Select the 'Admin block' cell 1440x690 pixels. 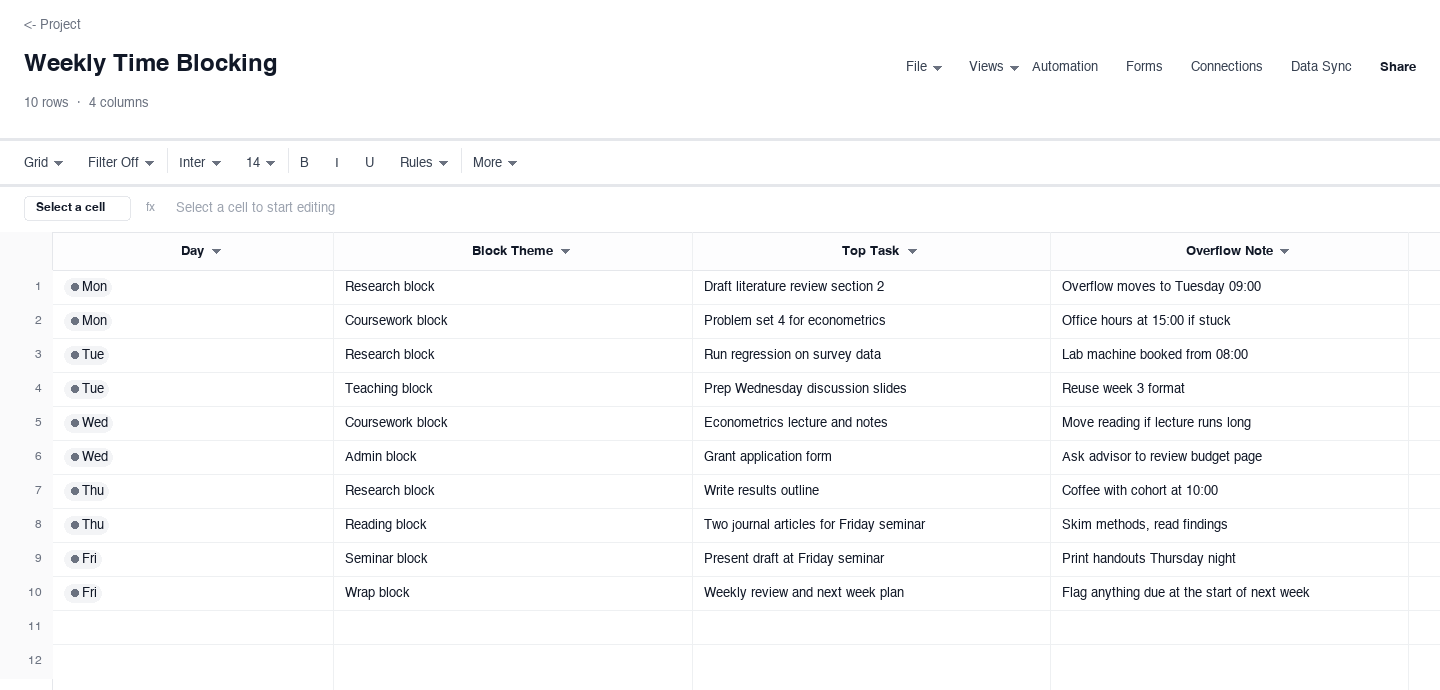click(513, 457)
